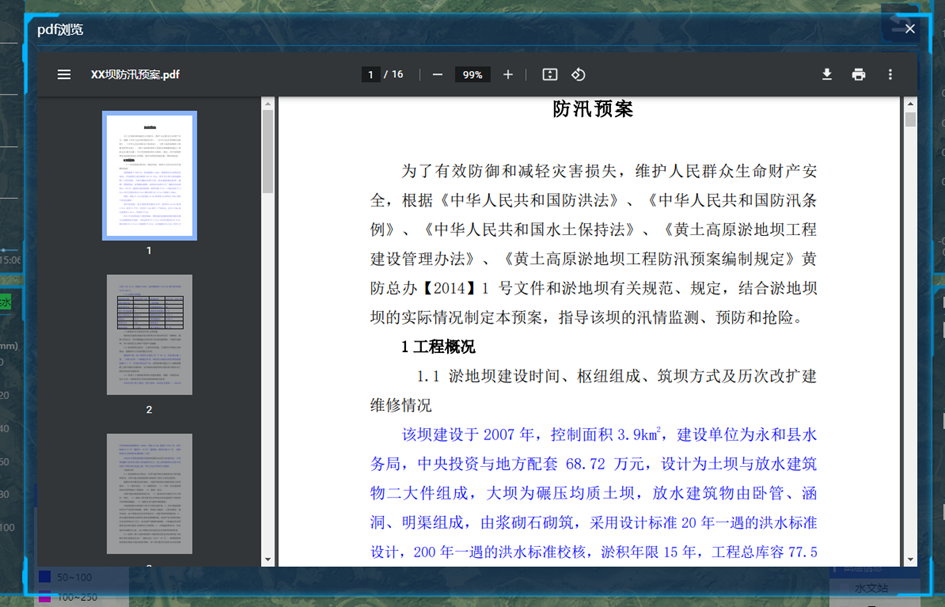Open the PDF viewer sidebar menu
Viewport: 945px width, 607px height.
(x=64, y=75)
